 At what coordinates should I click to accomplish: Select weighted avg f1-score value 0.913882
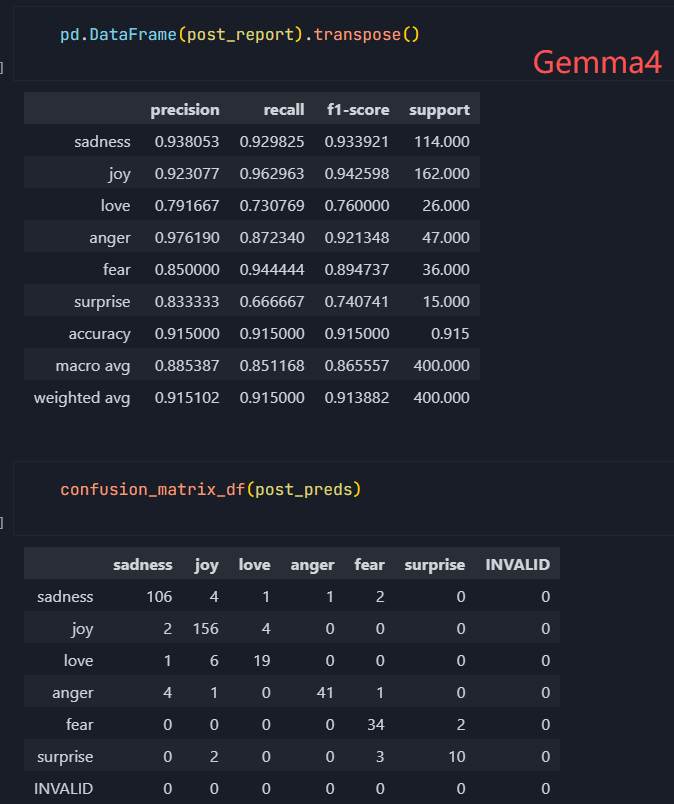(x=357, y=398)
